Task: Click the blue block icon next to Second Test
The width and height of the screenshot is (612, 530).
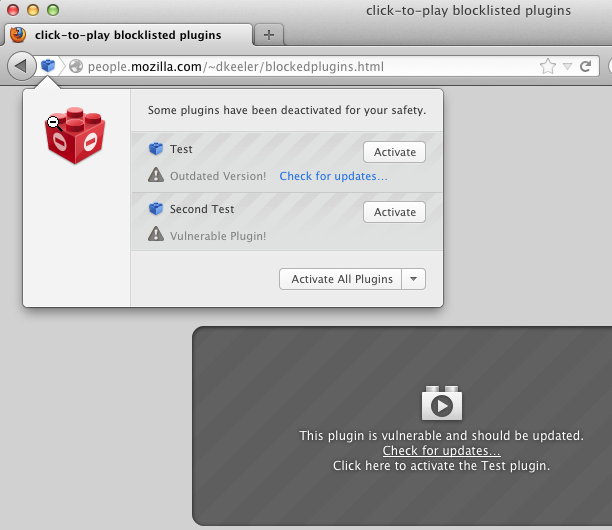Action: [156, 210]
